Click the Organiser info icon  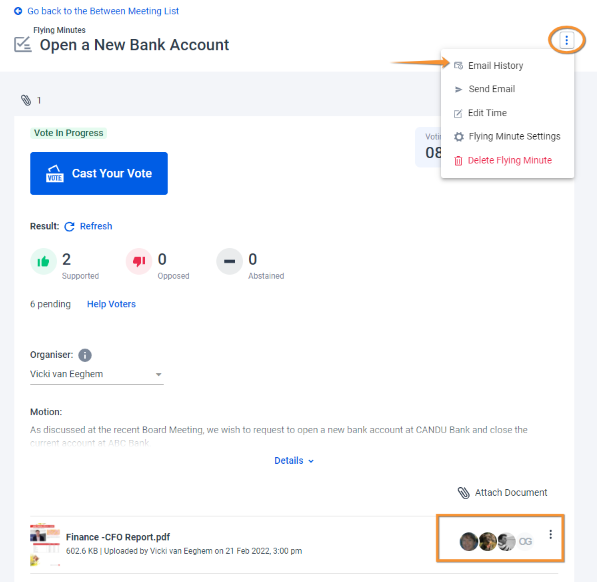85,355
